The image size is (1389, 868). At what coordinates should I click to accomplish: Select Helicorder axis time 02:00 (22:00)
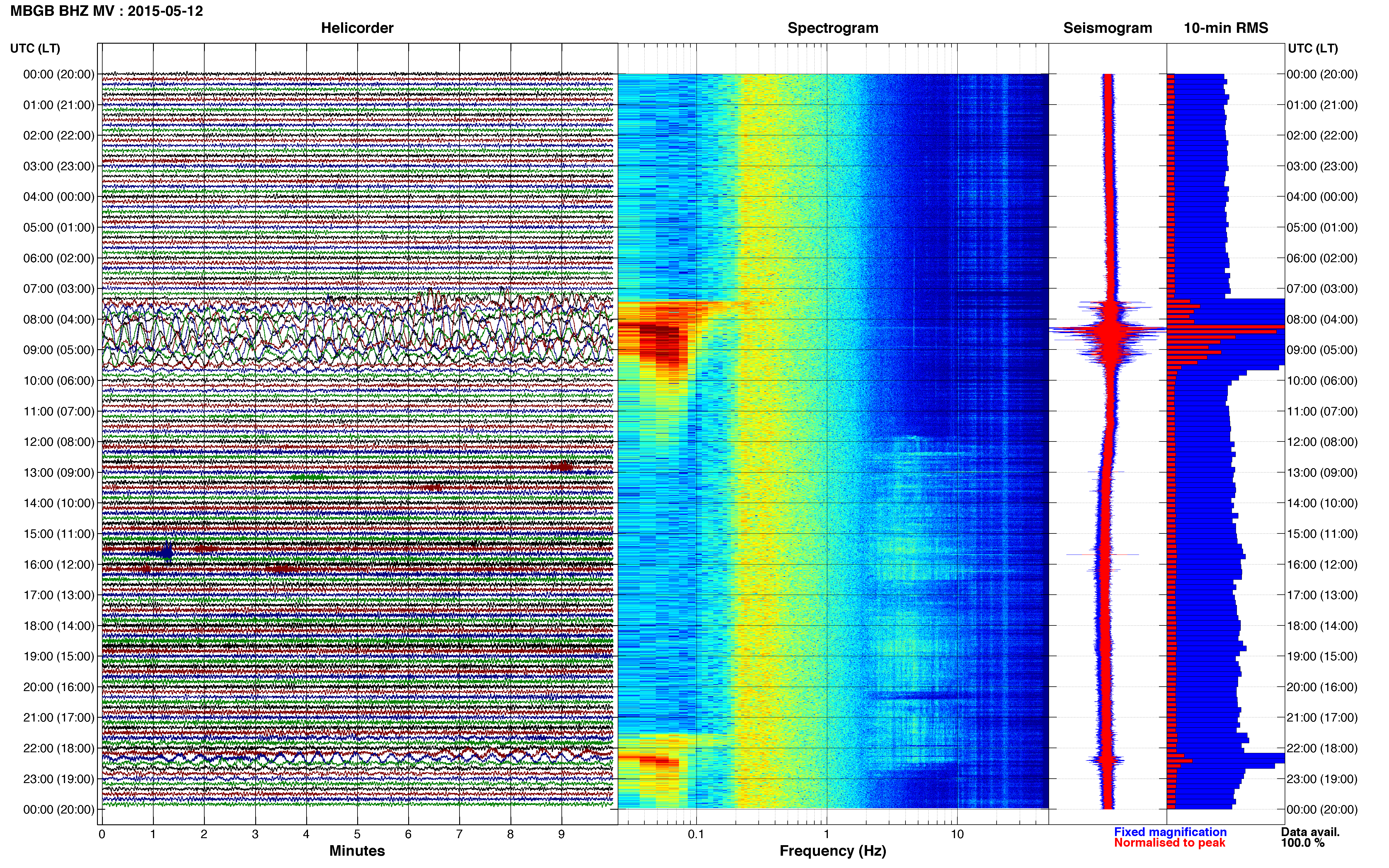tap(59, 135)
